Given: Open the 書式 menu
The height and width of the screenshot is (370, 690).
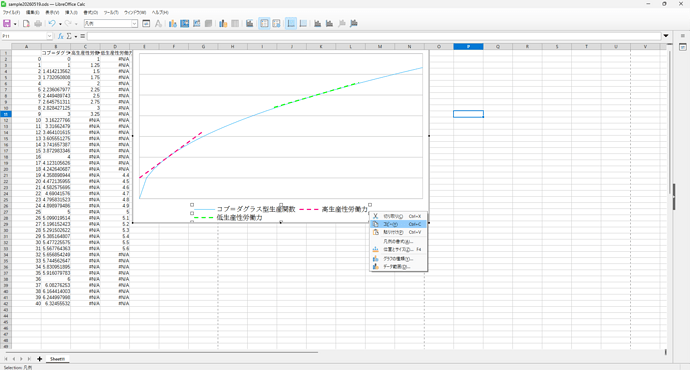Looking at the screenshot, I should click(x=91, y=13).
